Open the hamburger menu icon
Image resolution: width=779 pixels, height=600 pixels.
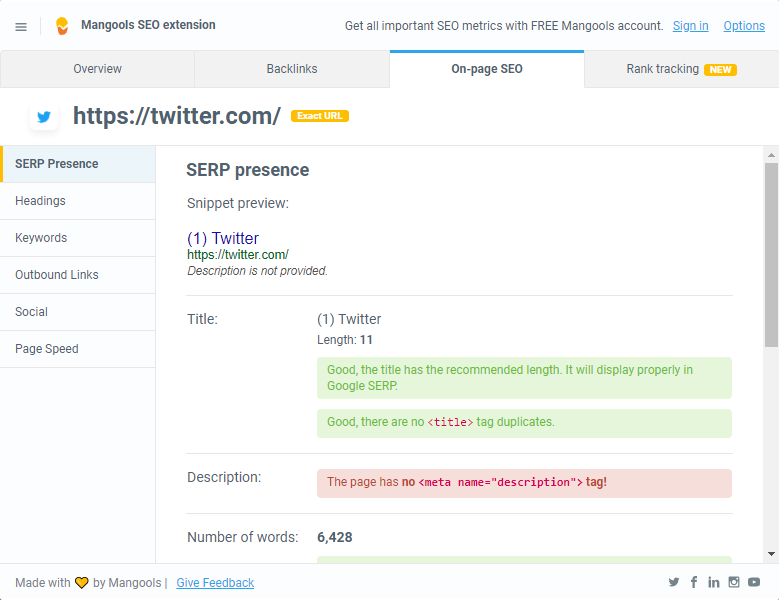[x=21, y=27]
